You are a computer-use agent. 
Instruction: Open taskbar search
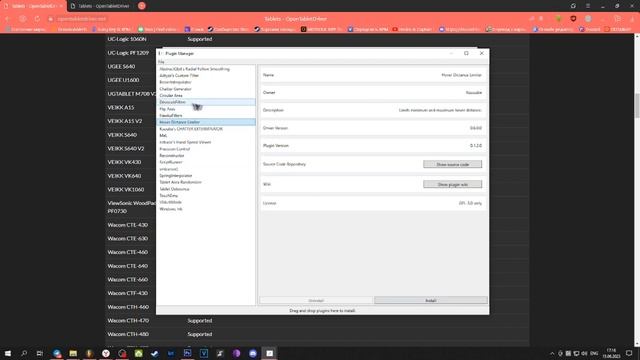pos(24,353)
